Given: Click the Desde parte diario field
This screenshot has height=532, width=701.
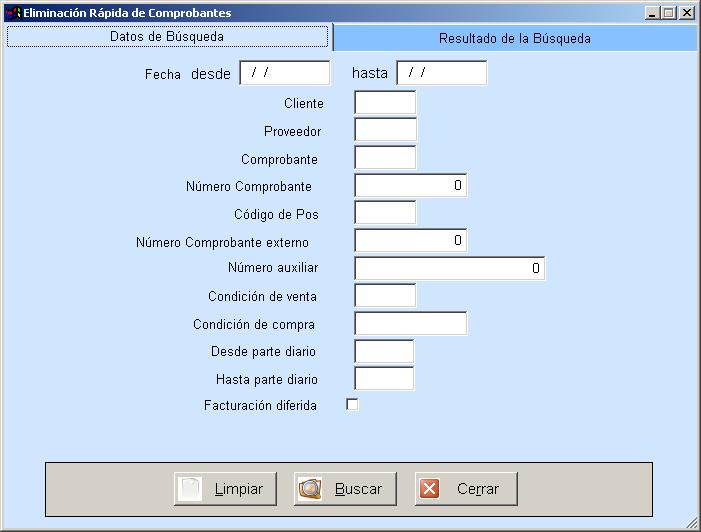Looking at the screenshot, I should 384,351.
